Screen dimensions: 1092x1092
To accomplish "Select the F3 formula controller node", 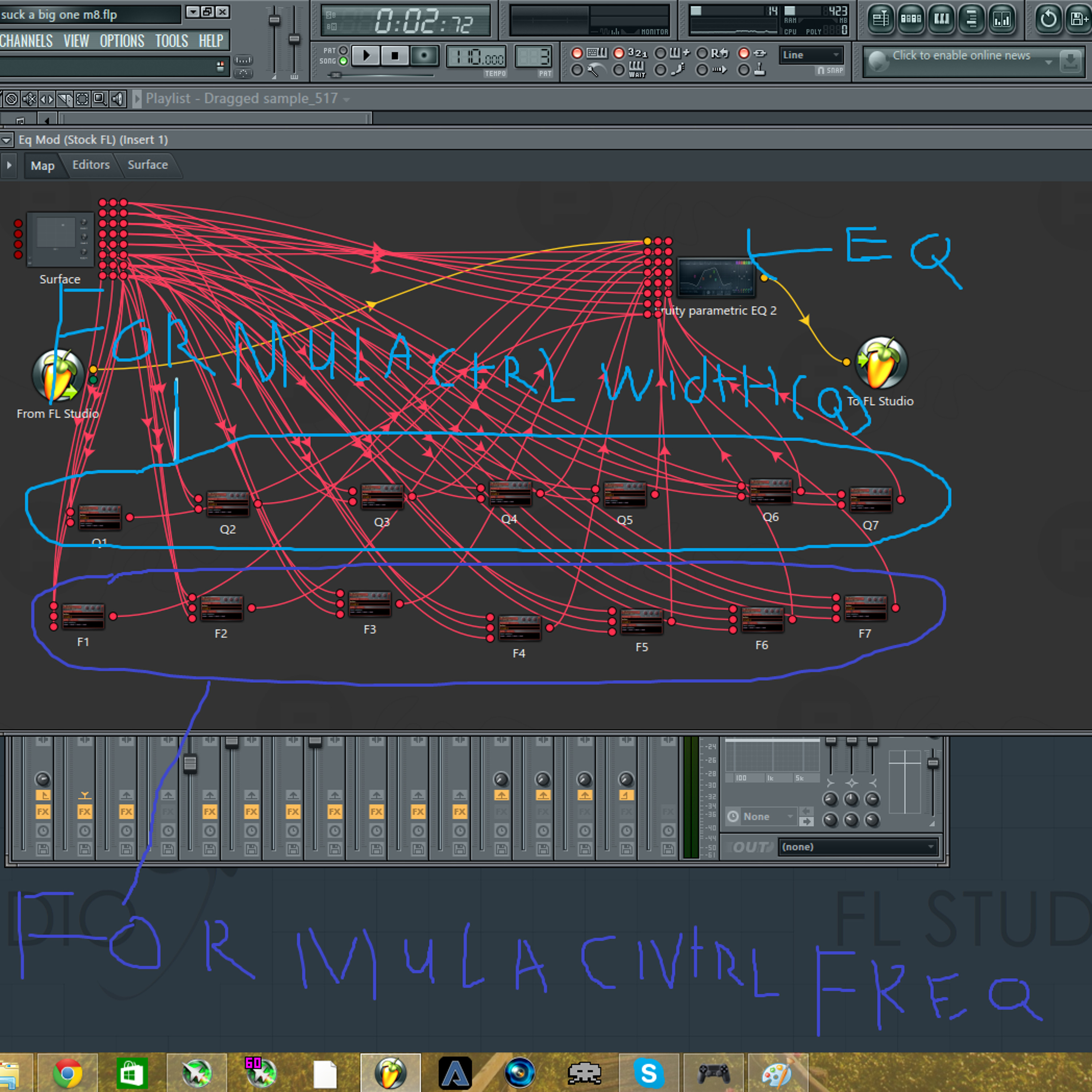I will click(370, 604).
